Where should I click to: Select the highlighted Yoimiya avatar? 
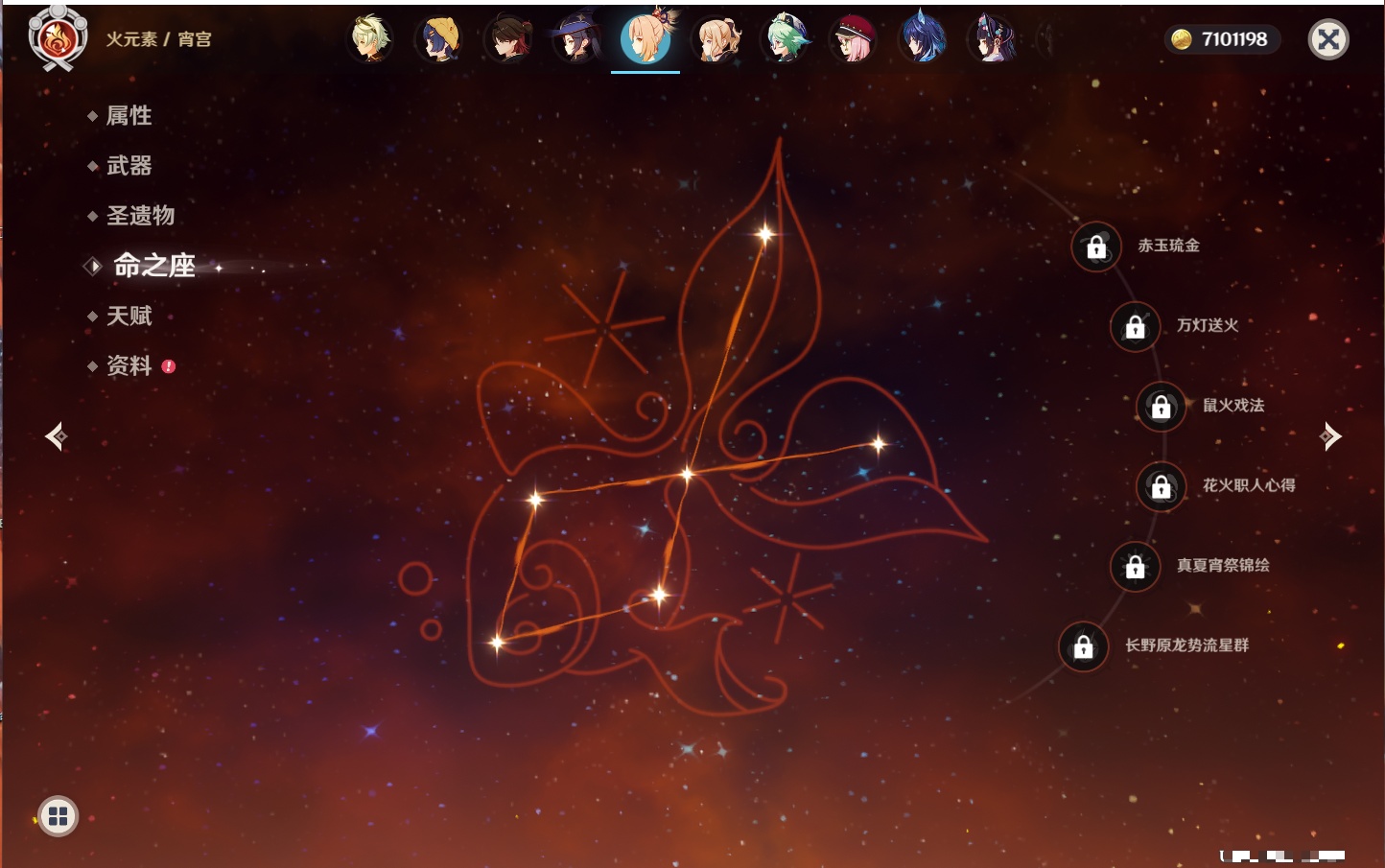(x=646, y=38)
